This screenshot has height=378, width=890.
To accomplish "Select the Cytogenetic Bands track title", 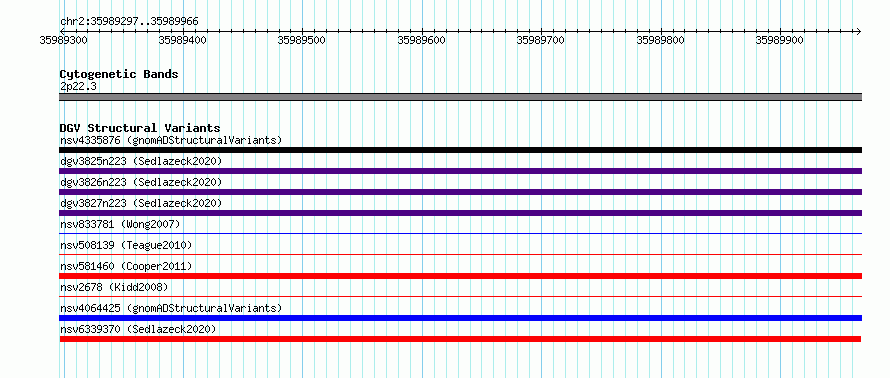I will (119, 74).
